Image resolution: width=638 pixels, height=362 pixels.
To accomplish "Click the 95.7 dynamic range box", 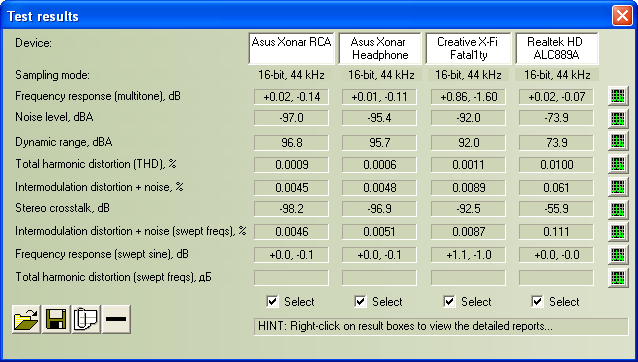I will pyautogui.click(x=379, y=143).
